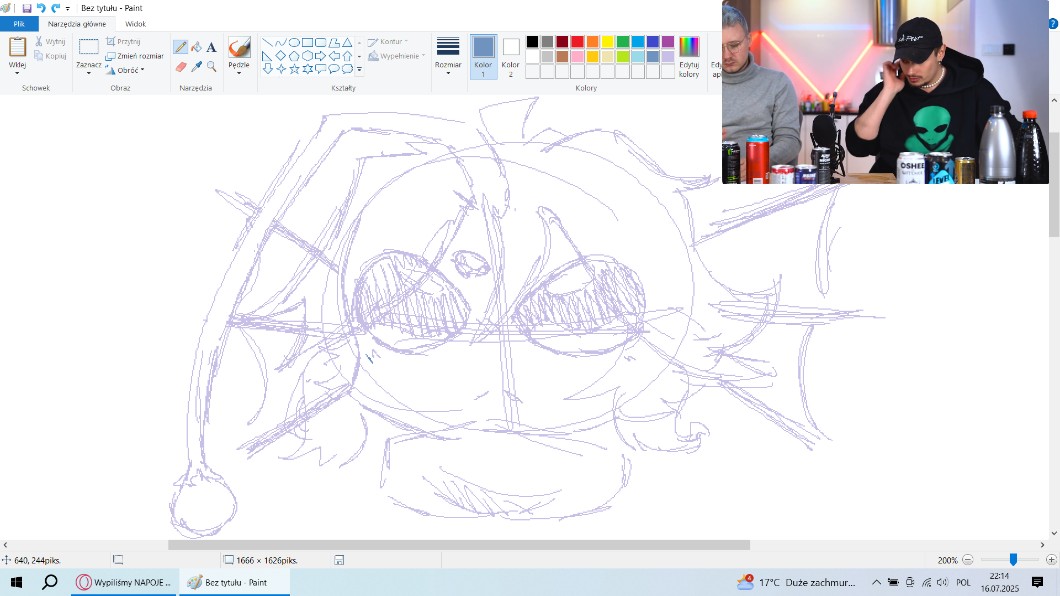Open Windows Start menu
Viewport: 1060px width, 596px height.
(16, 582)
